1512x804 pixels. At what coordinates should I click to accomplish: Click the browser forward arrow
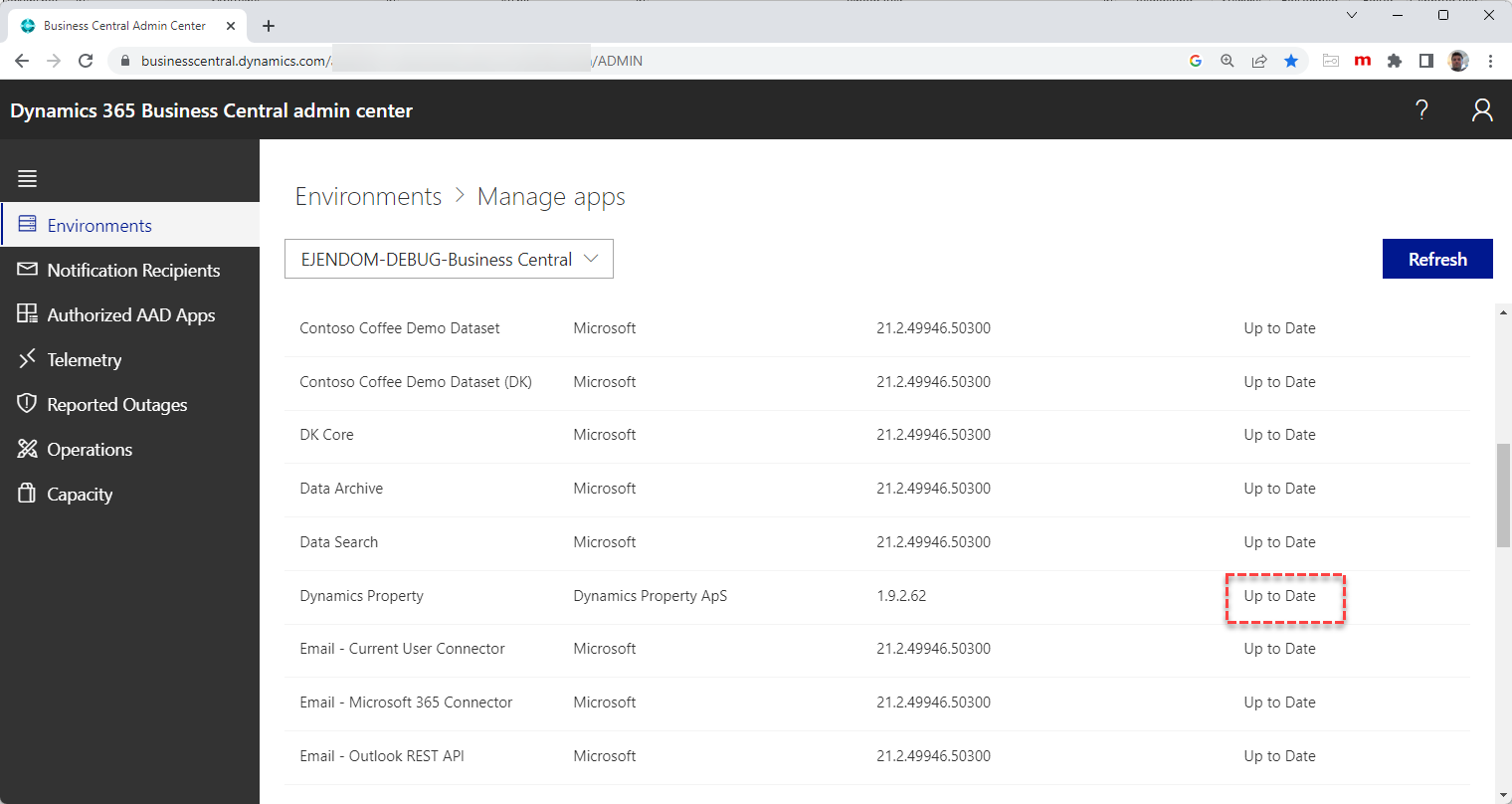(x=54, y=61)
